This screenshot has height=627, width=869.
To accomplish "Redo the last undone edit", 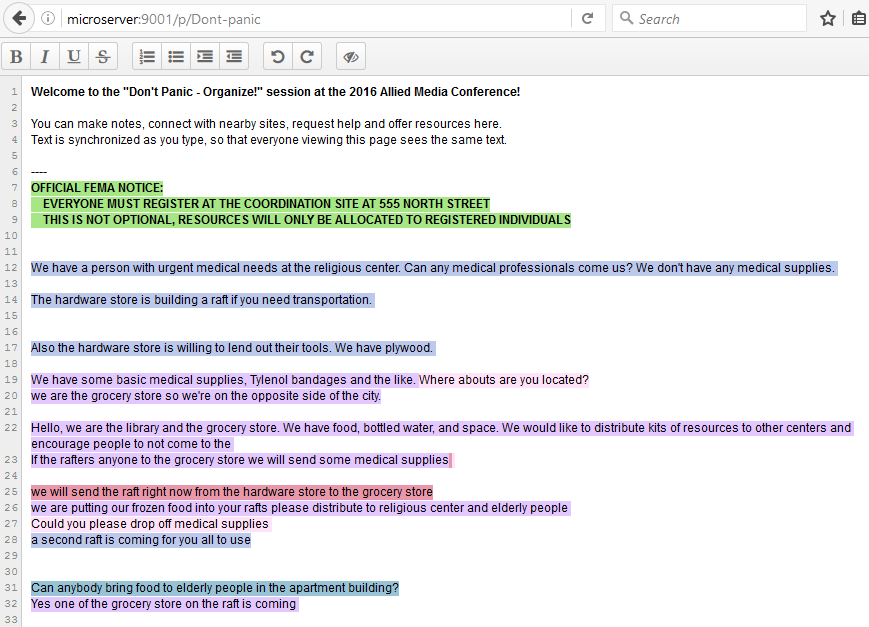I will point(307,57).
